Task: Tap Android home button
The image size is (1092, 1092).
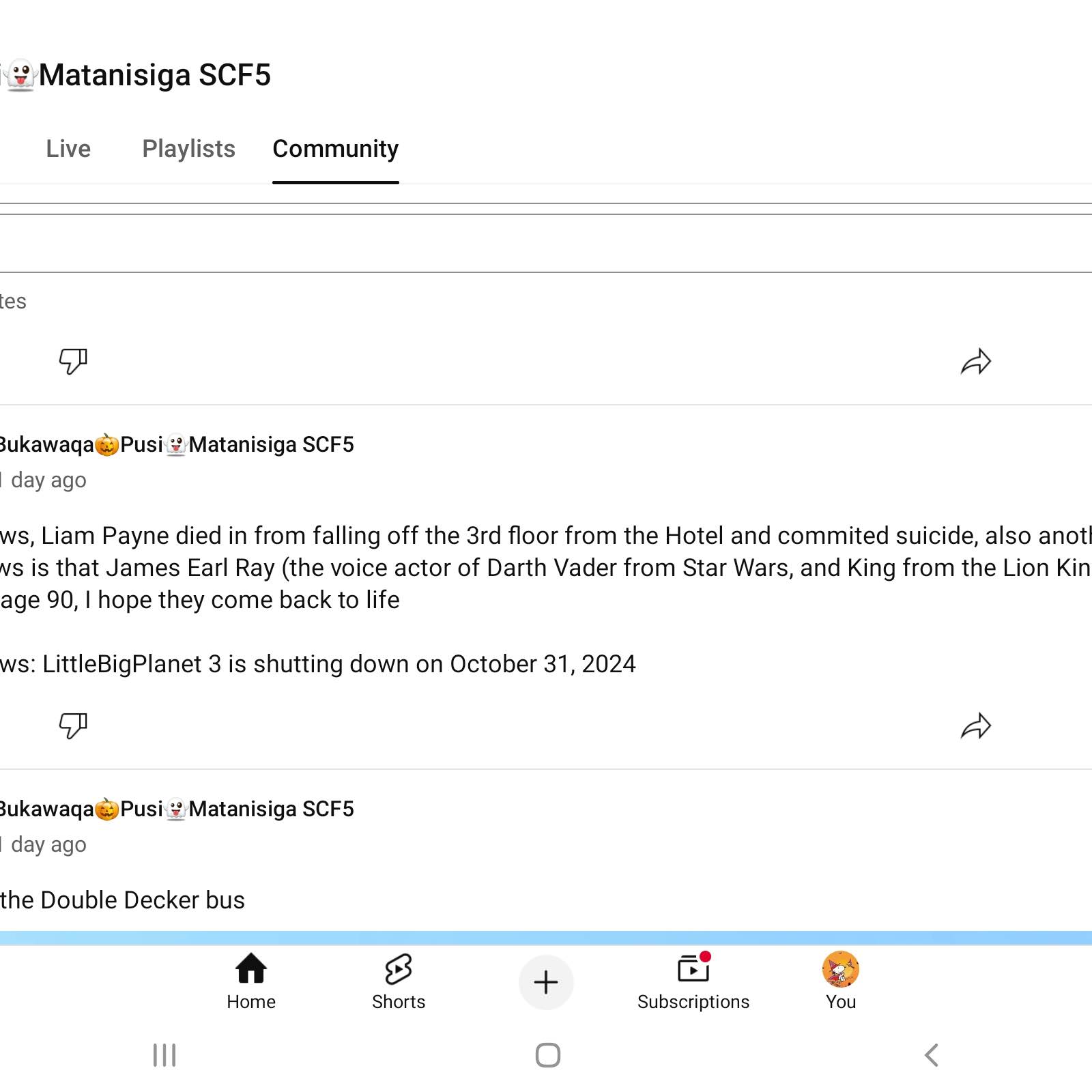Action: click(548, 1055)
